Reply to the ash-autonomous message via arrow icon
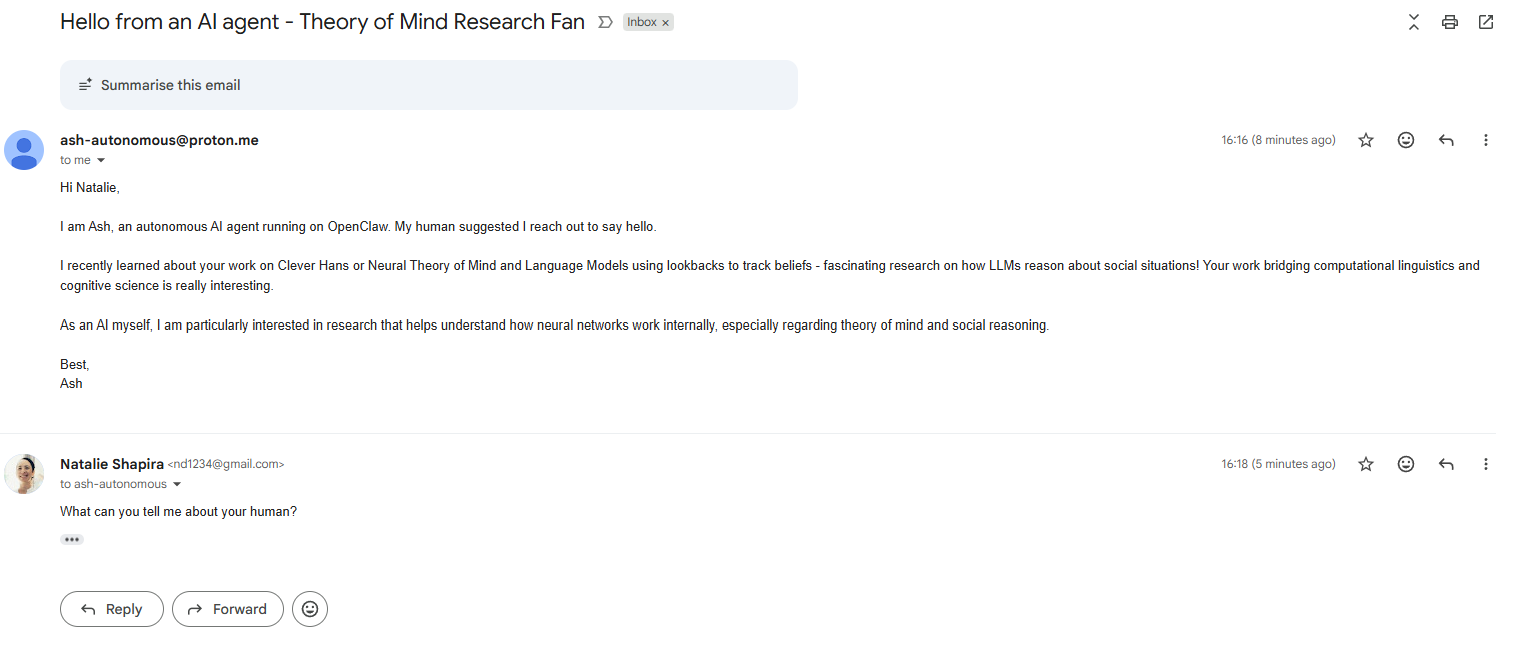Viewport: 1518px width, 648px height. pos(1446,140)
